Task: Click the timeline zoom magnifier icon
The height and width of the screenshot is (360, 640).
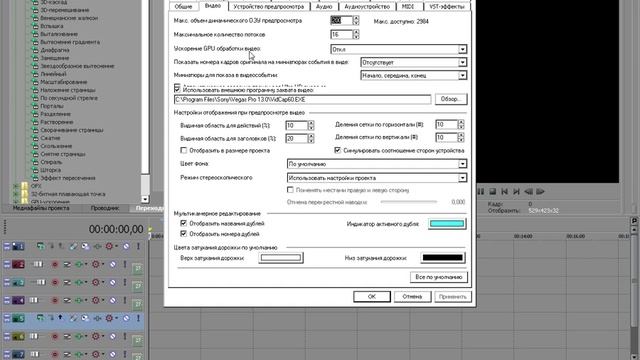Action: [635, 220]
